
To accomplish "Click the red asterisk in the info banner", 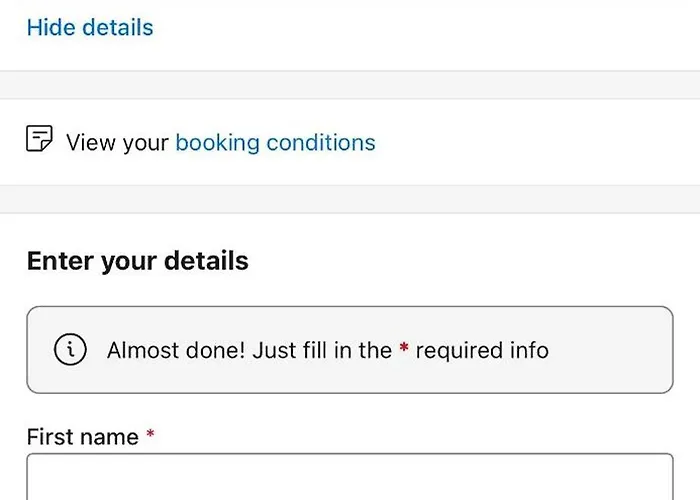I will click(404, 350).
